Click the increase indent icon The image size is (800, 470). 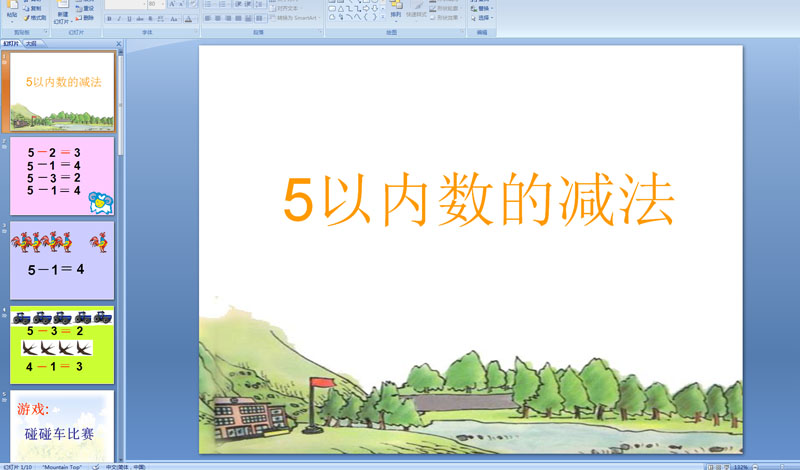(x=247, y=4)
